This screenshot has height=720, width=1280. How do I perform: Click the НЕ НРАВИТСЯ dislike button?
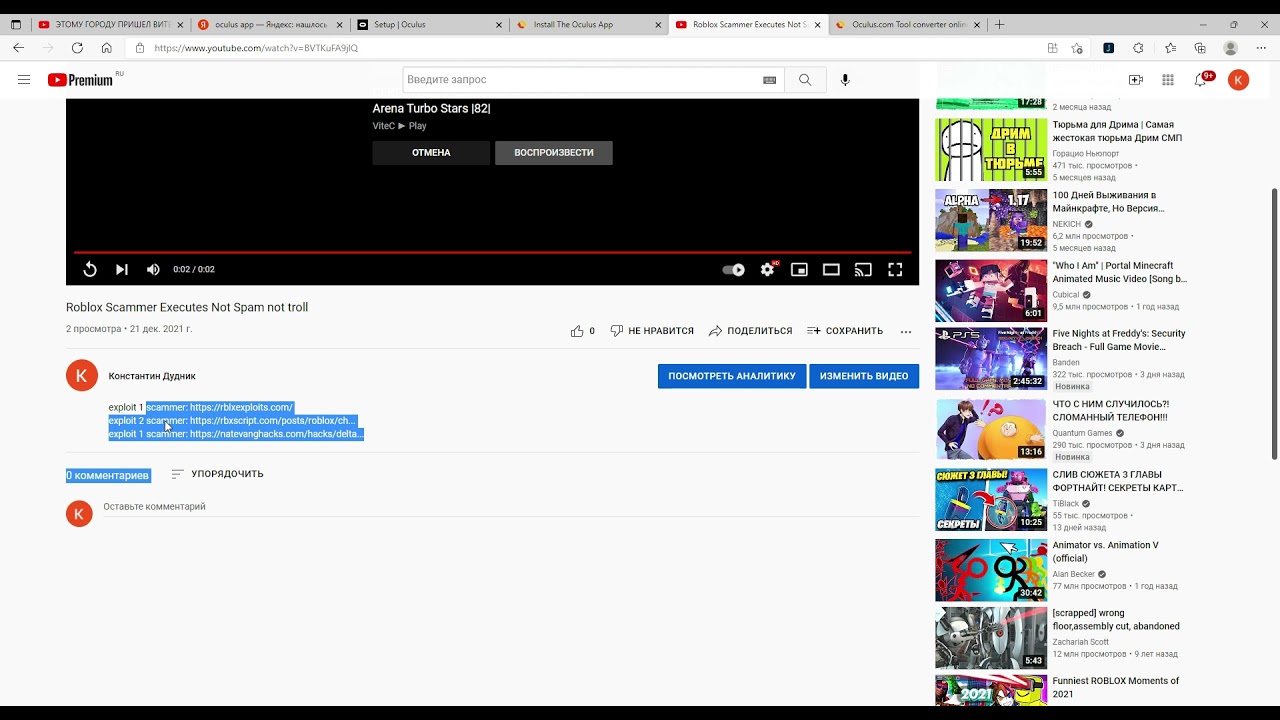(x=652, y=331)
